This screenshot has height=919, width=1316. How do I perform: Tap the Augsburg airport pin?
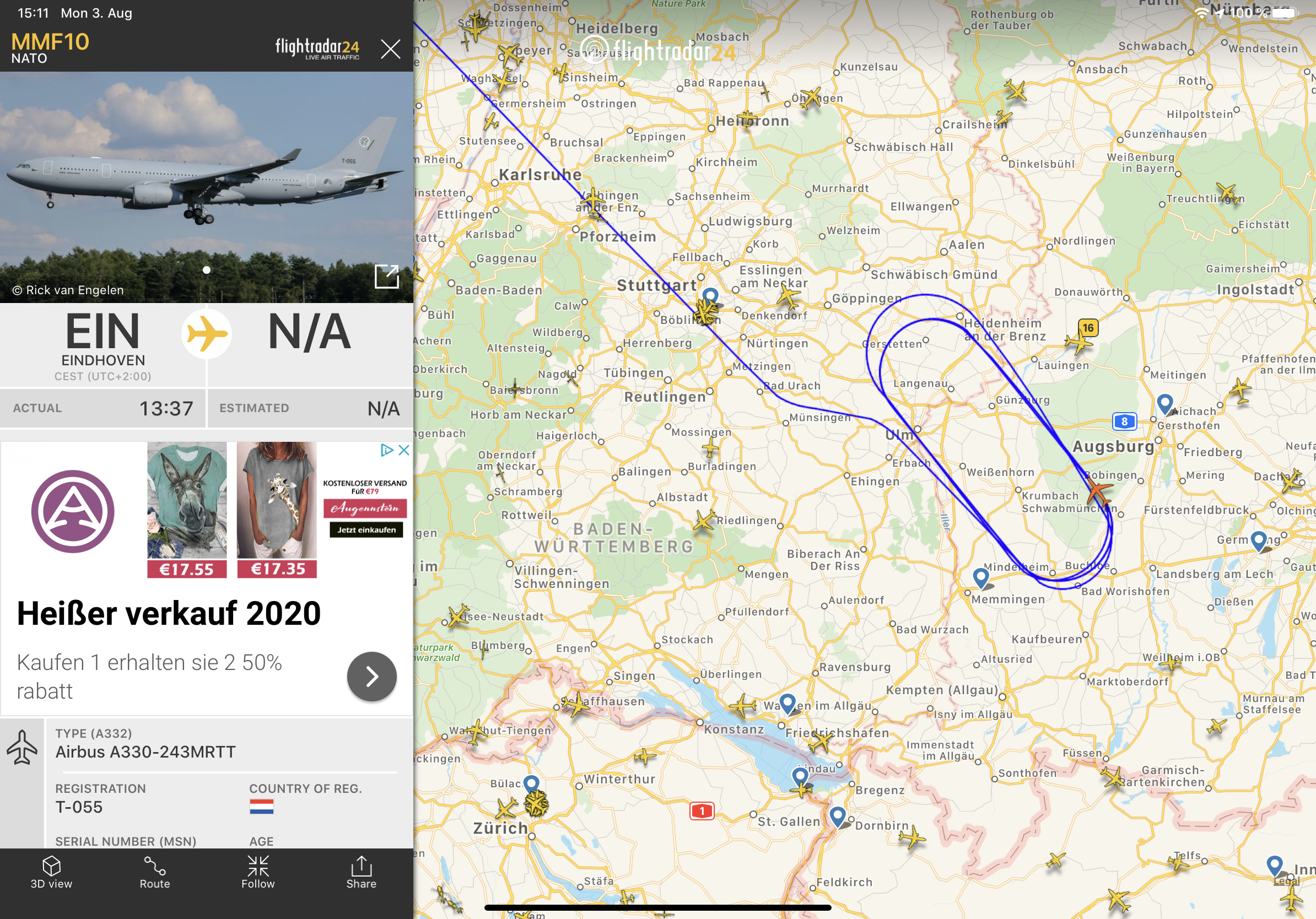click(x=1164, y=404)
